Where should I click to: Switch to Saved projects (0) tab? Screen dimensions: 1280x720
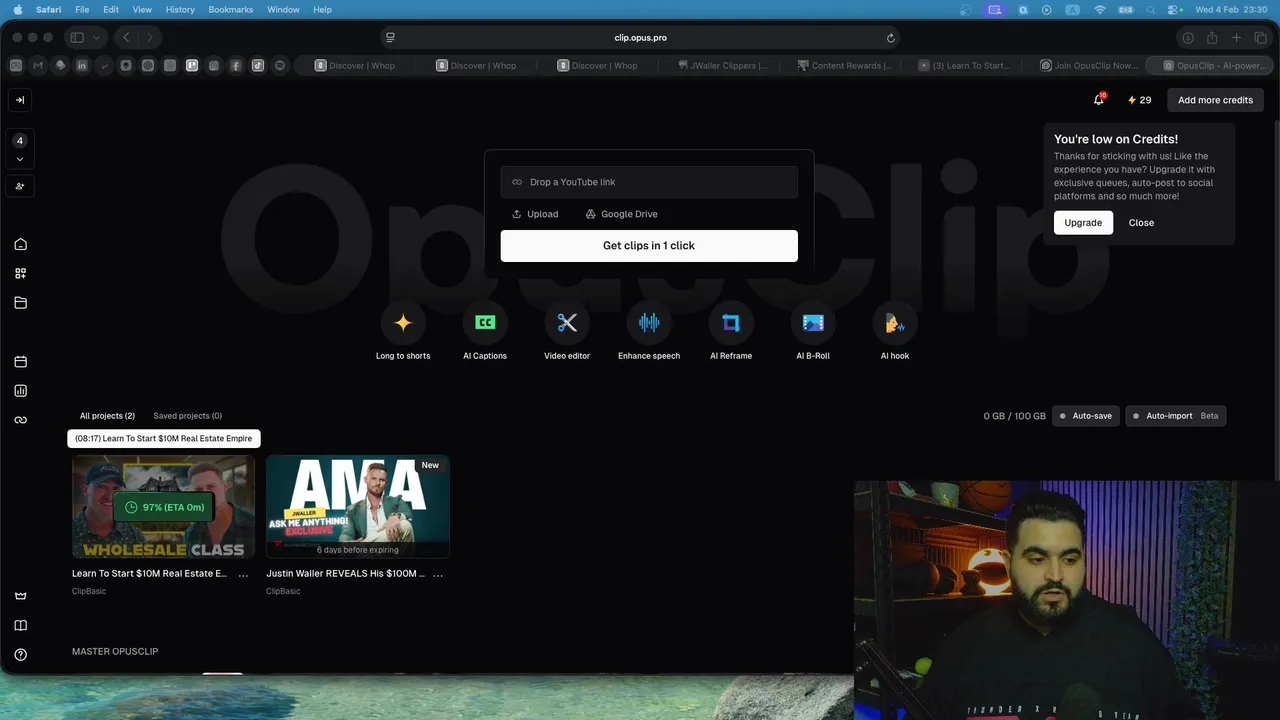point(188,416)
